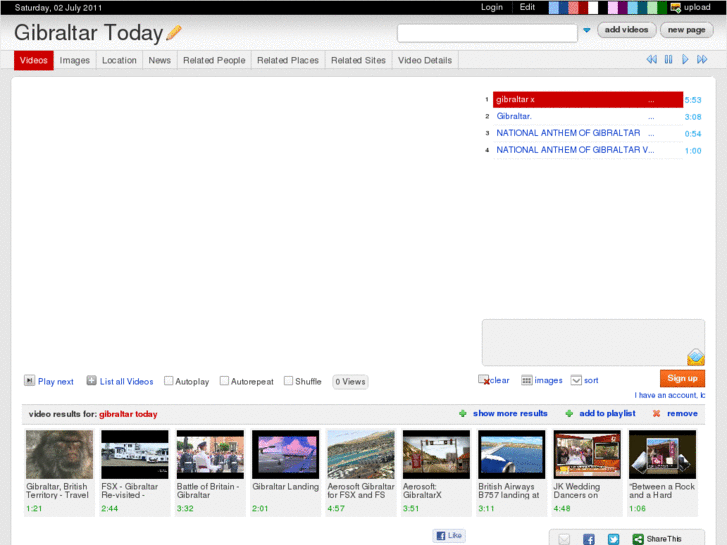The width and height of the screenshot is (727, 545).
Task: Click show more results link
Action: [x=510, y=413]
